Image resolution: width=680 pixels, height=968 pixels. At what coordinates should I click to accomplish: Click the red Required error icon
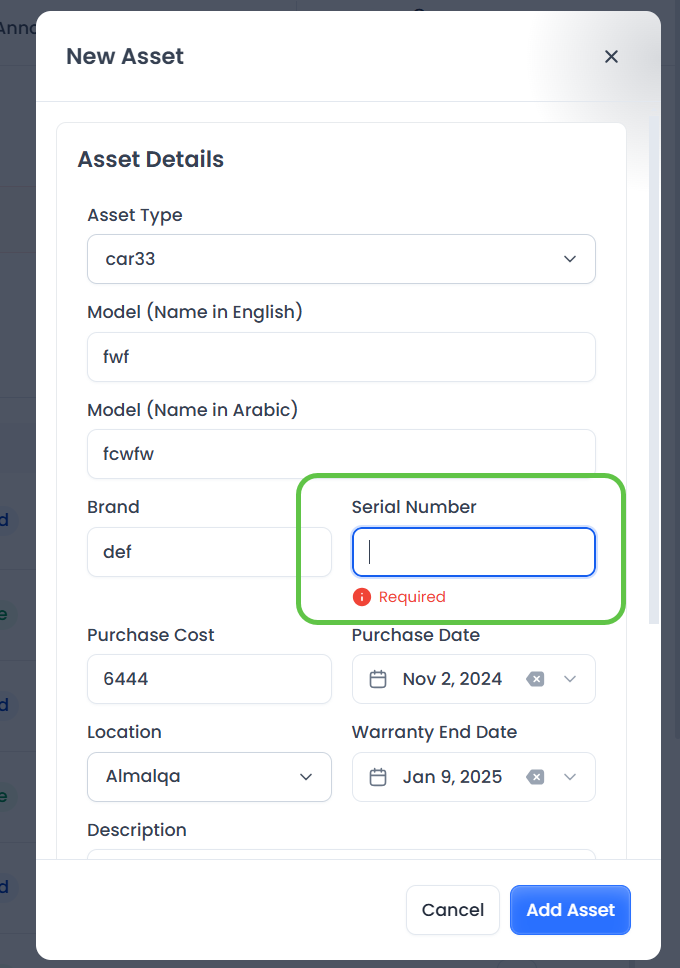click(362, 597)
